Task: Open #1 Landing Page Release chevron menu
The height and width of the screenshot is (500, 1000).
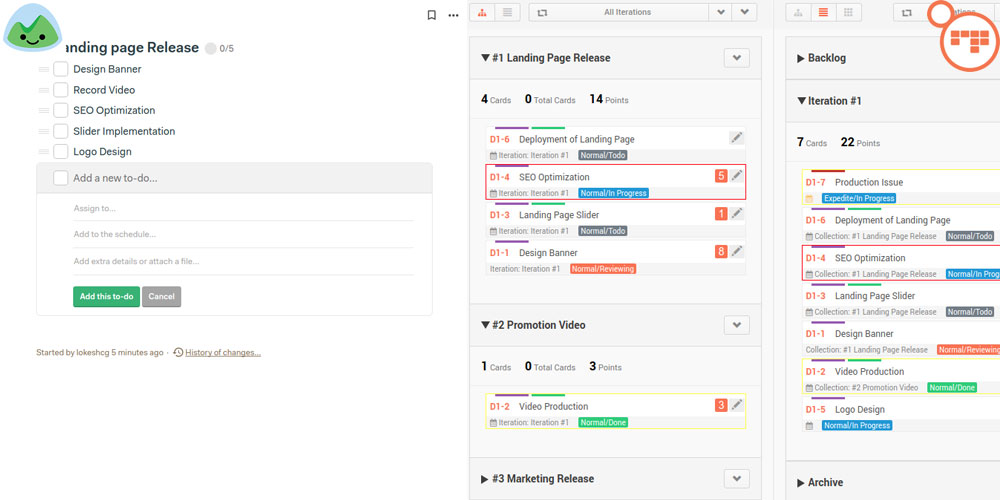Action: (x=736, y=58)
